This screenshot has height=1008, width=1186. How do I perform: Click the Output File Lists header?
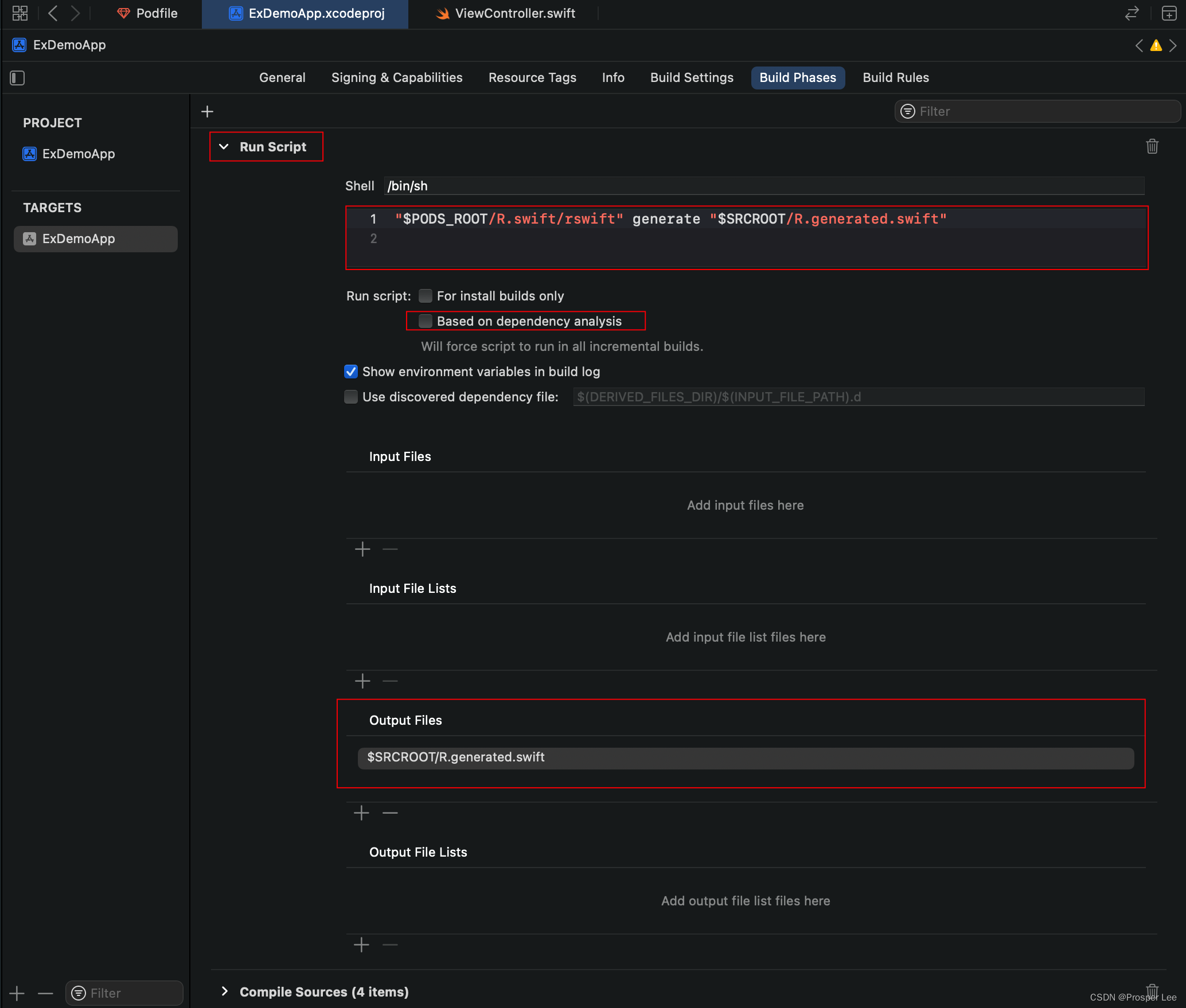click(x=418, y=852)
